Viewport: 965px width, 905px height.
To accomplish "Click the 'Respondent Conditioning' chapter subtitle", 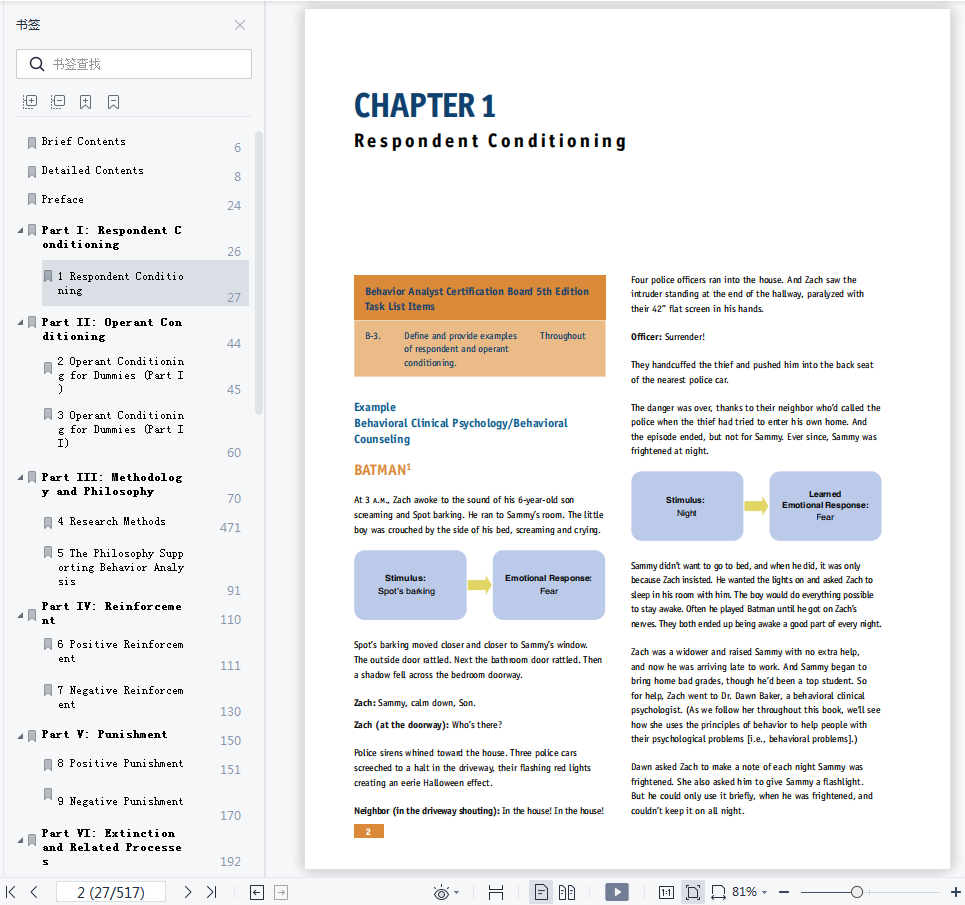I will pyautogui.click(x=491, y=141).
